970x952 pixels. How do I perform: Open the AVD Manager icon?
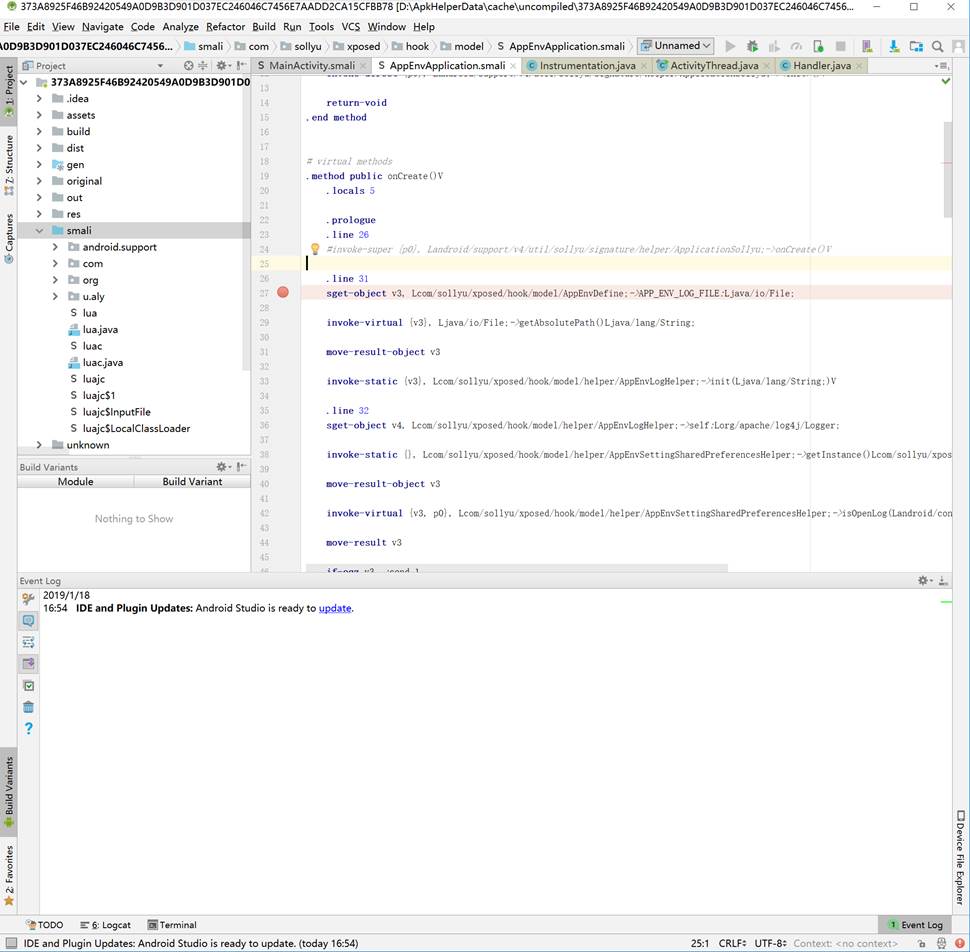867,46
